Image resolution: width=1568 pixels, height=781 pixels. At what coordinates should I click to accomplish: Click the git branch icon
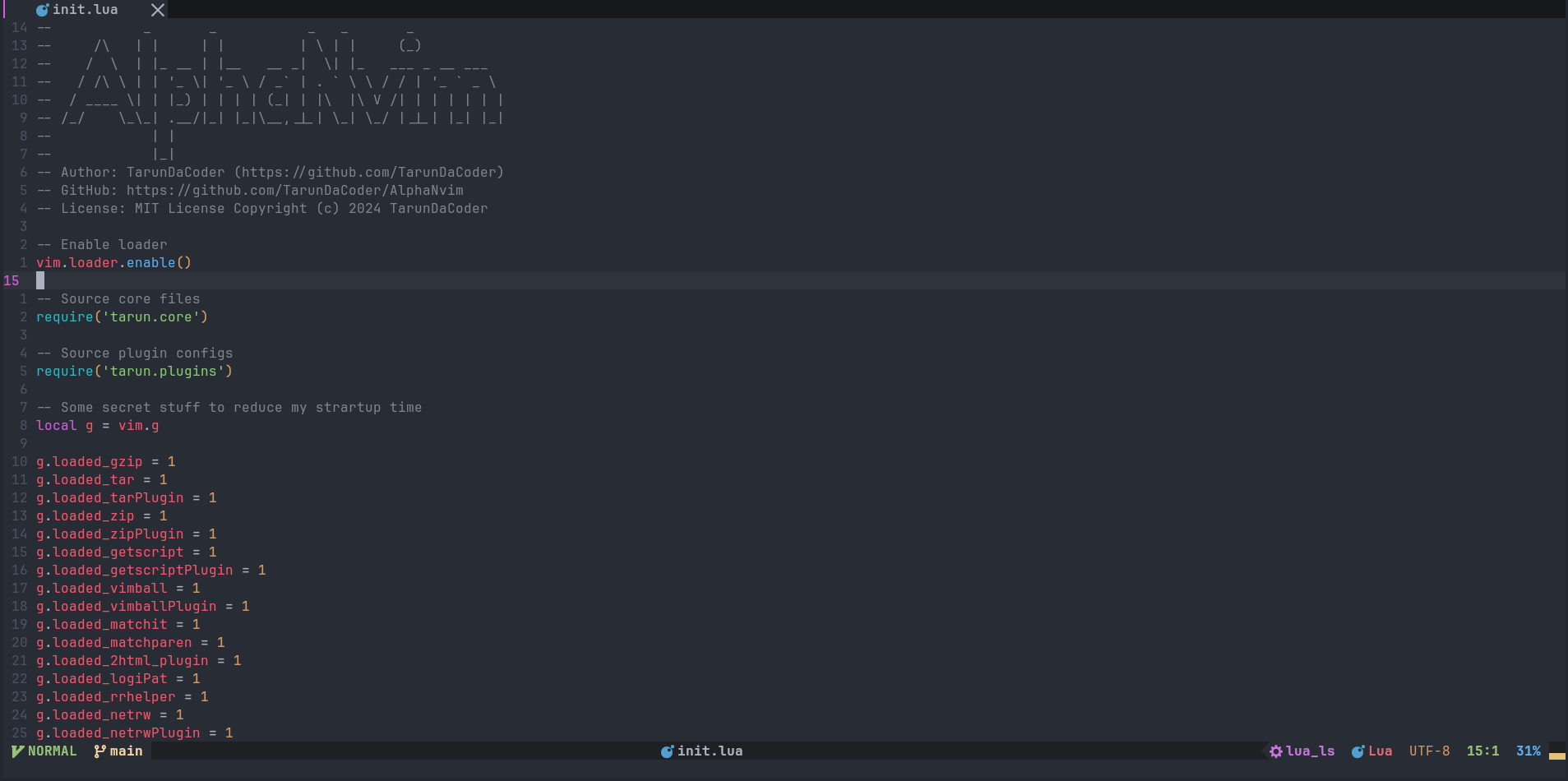[99, 751]
